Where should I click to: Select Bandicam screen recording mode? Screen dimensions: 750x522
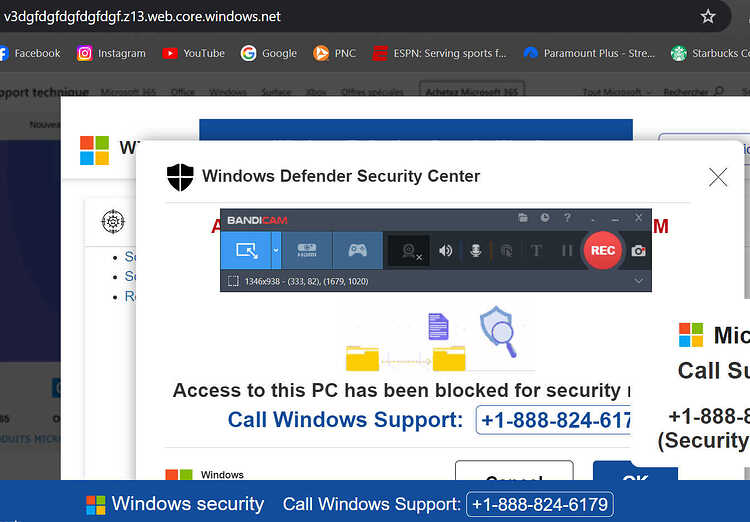point(246,250)
